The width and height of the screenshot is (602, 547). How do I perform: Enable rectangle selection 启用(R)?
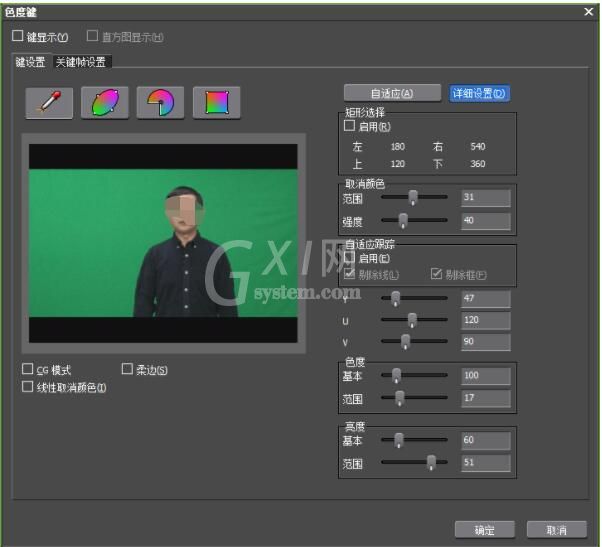(x=349, y=126)
